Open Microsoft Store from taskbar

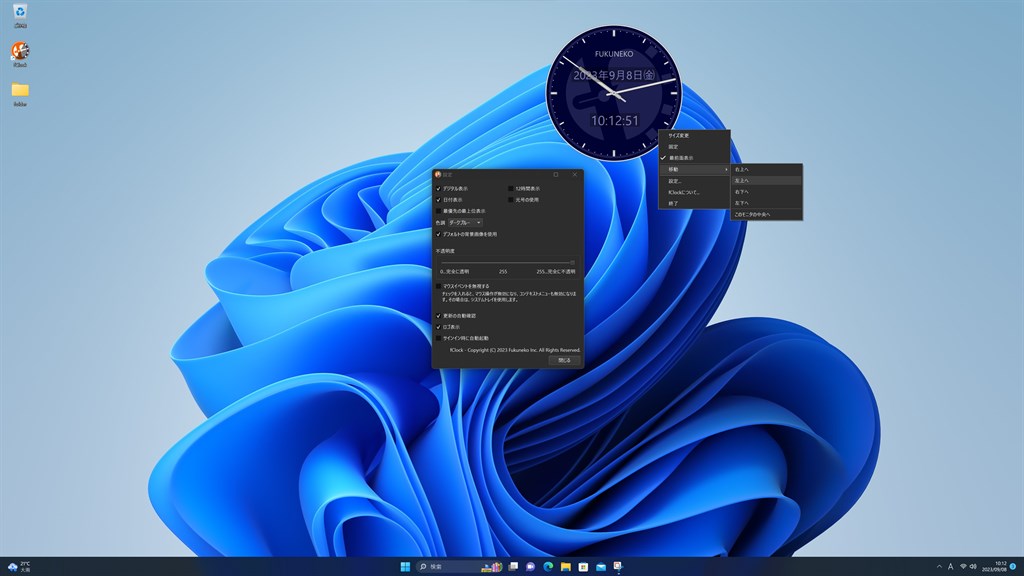click(x=583, y=566)
